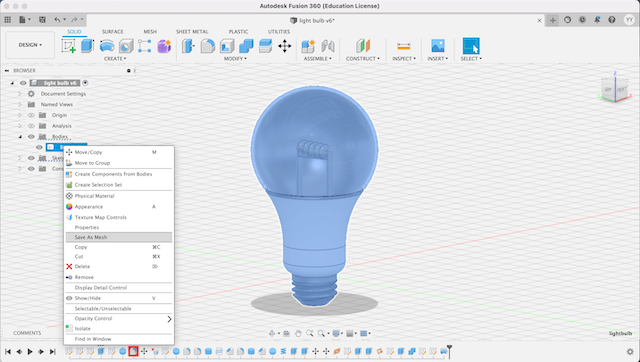Click the Joint tool icon
Viewport: 640px width, 362px height.
point(328,46)
